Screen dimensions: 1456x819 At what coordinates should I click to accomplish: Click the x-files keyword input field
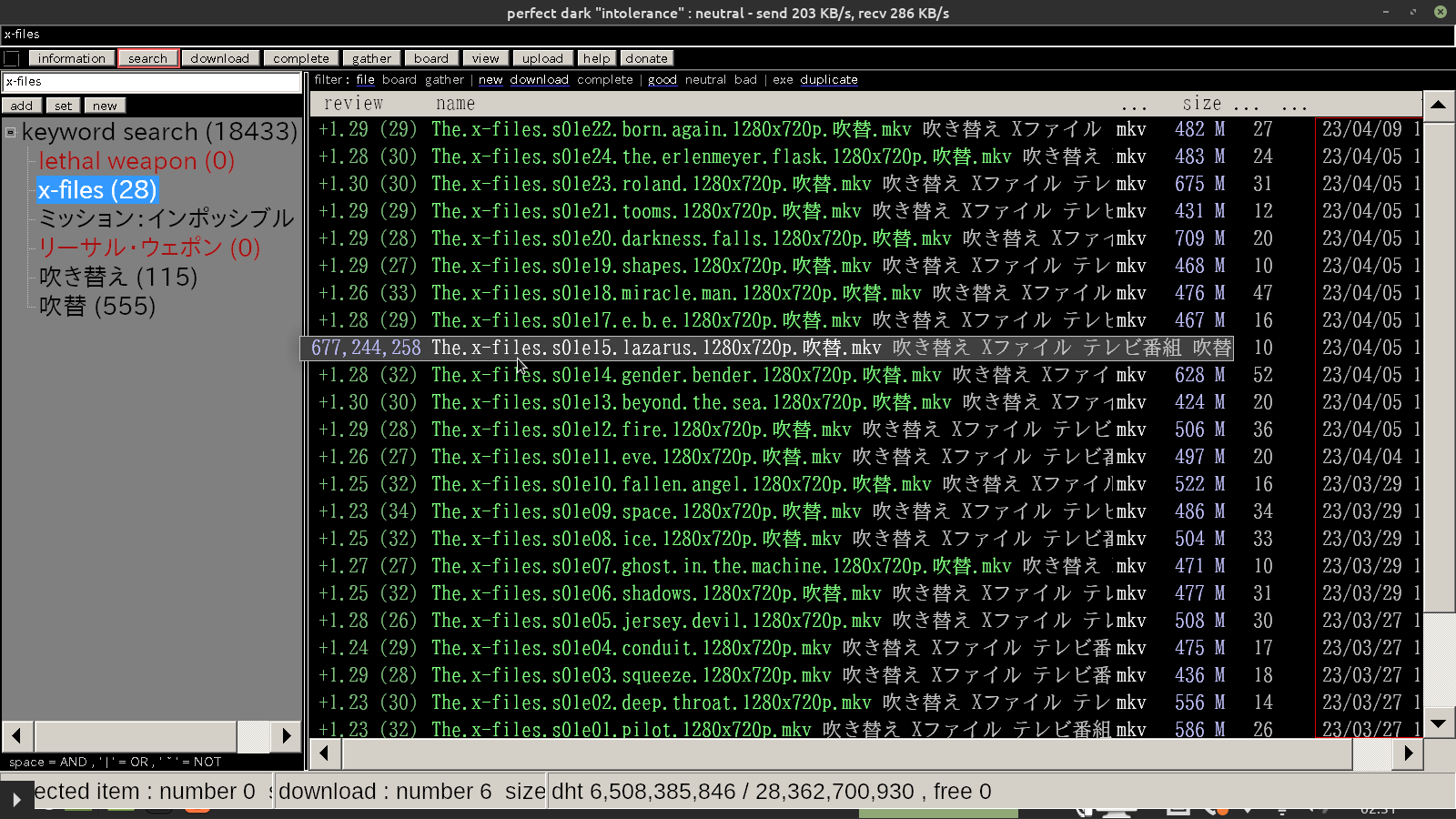pos(151,82)
